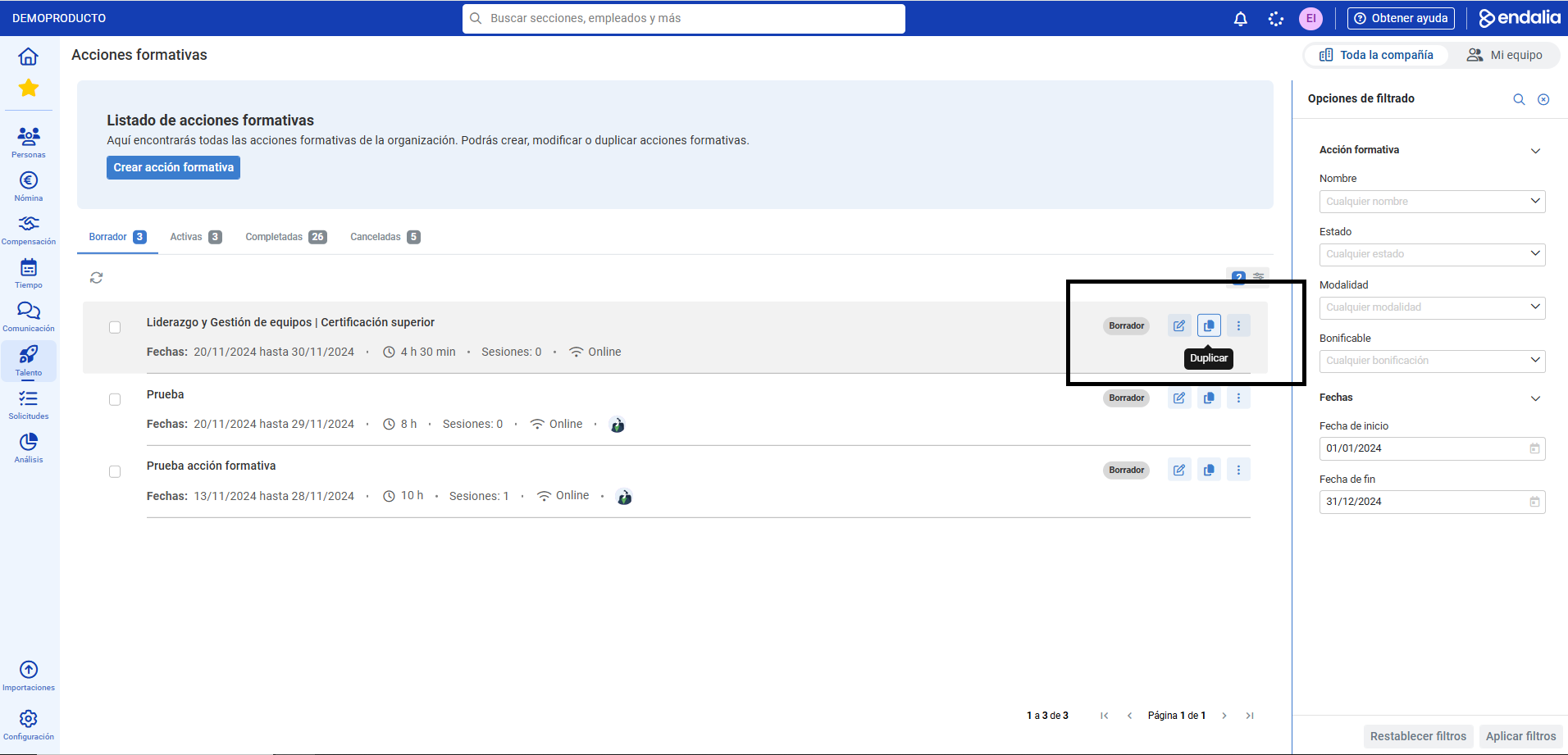Select the Canceladas tab

pyautogui.click(x=385, y=237)
